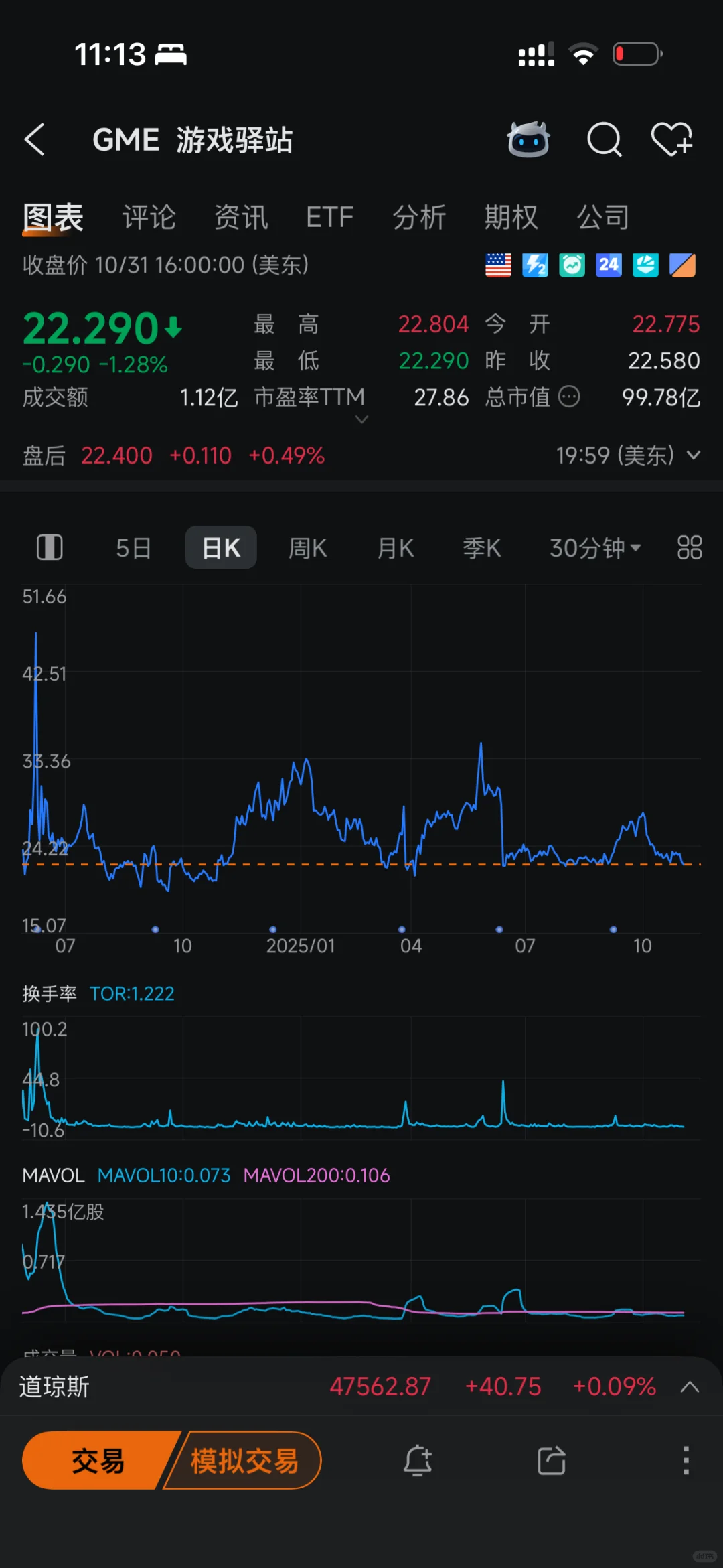
Task: Tap the US flag market icon
Action: click(498, 265)
